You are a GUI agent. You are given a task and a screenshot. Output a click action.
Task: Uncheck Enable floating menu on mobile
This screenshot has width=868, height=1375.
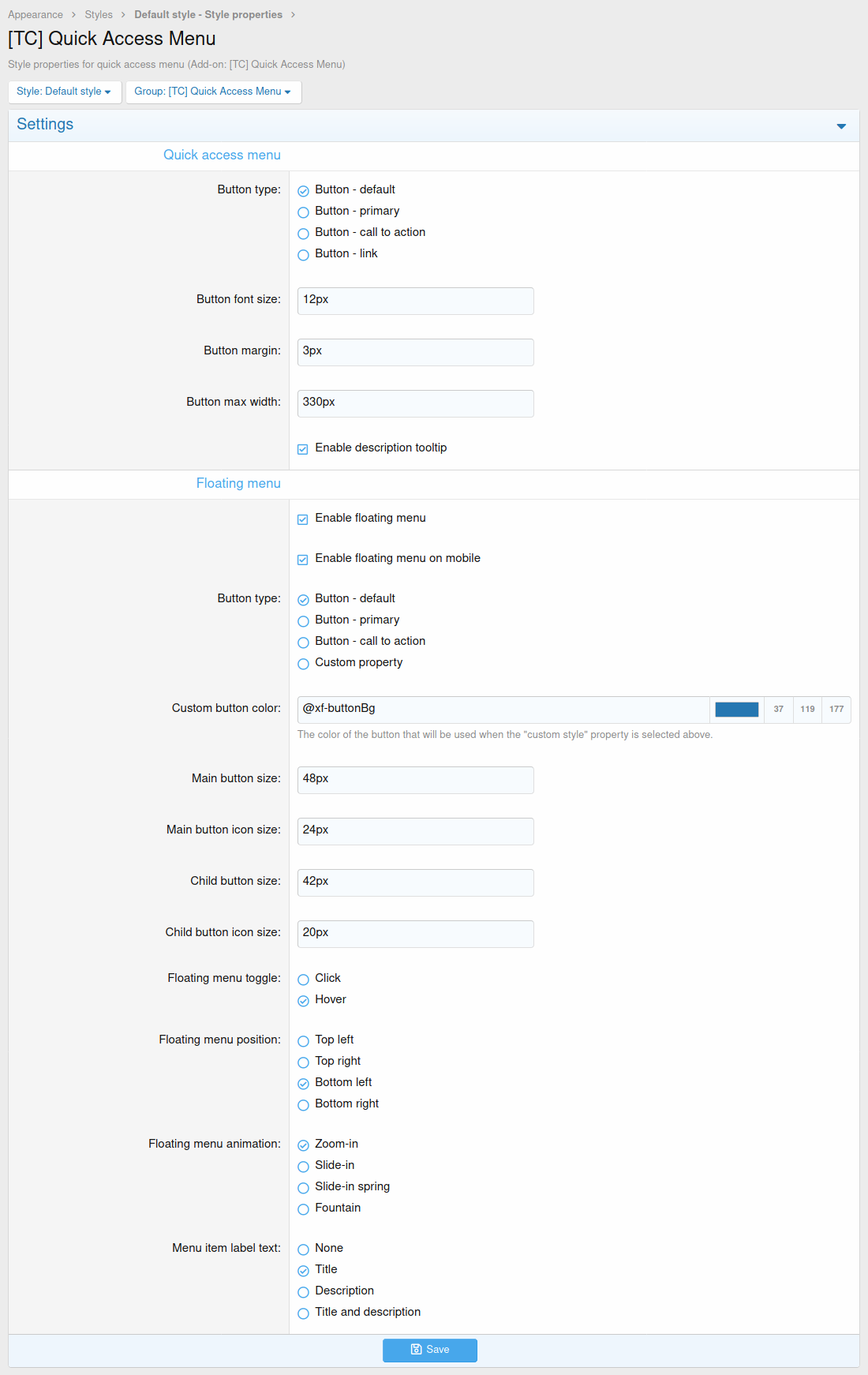click(303, 560)
